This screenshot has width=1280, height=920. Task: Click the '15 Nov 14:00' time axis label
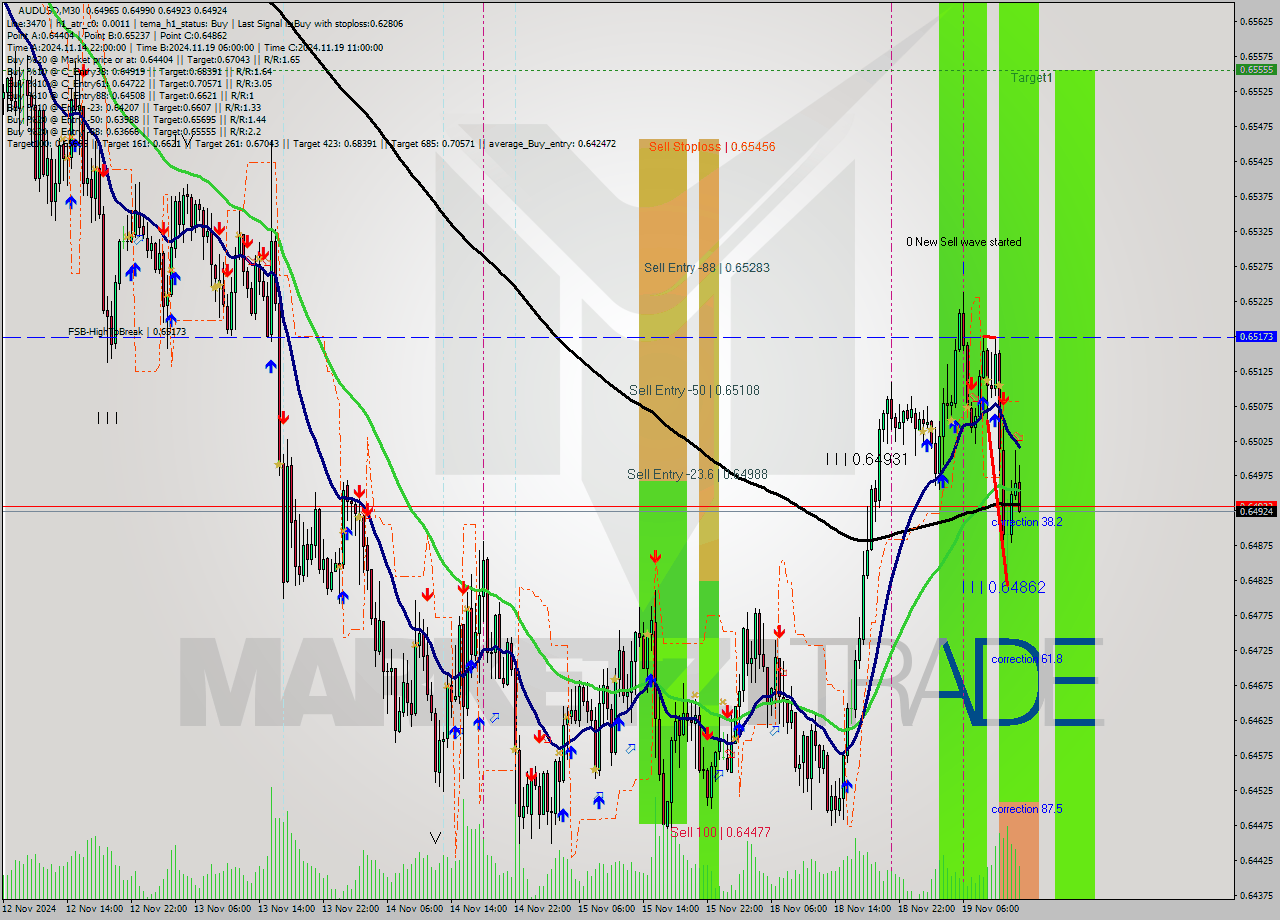click(x=670, y=909)
